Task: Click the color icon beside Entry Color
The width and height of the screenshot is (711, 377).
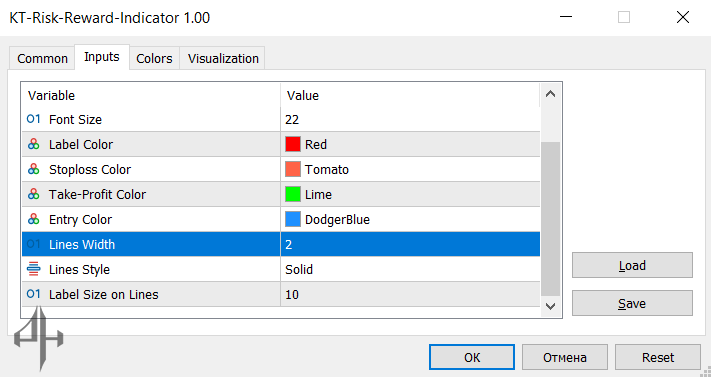Action: pos(34,219)
